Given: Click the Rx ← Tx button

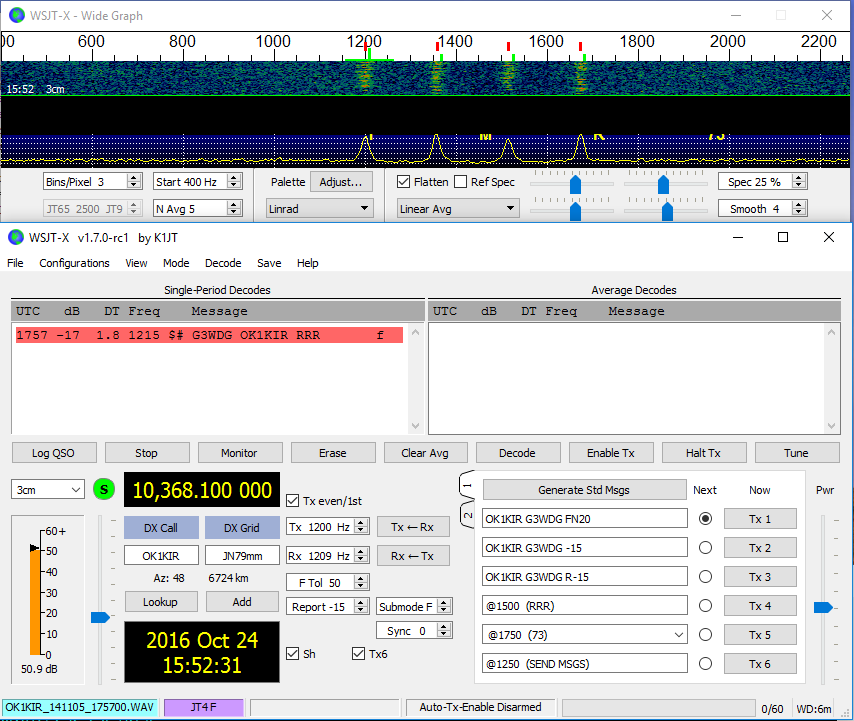Looking at the screenshot, I should point(413,555).
